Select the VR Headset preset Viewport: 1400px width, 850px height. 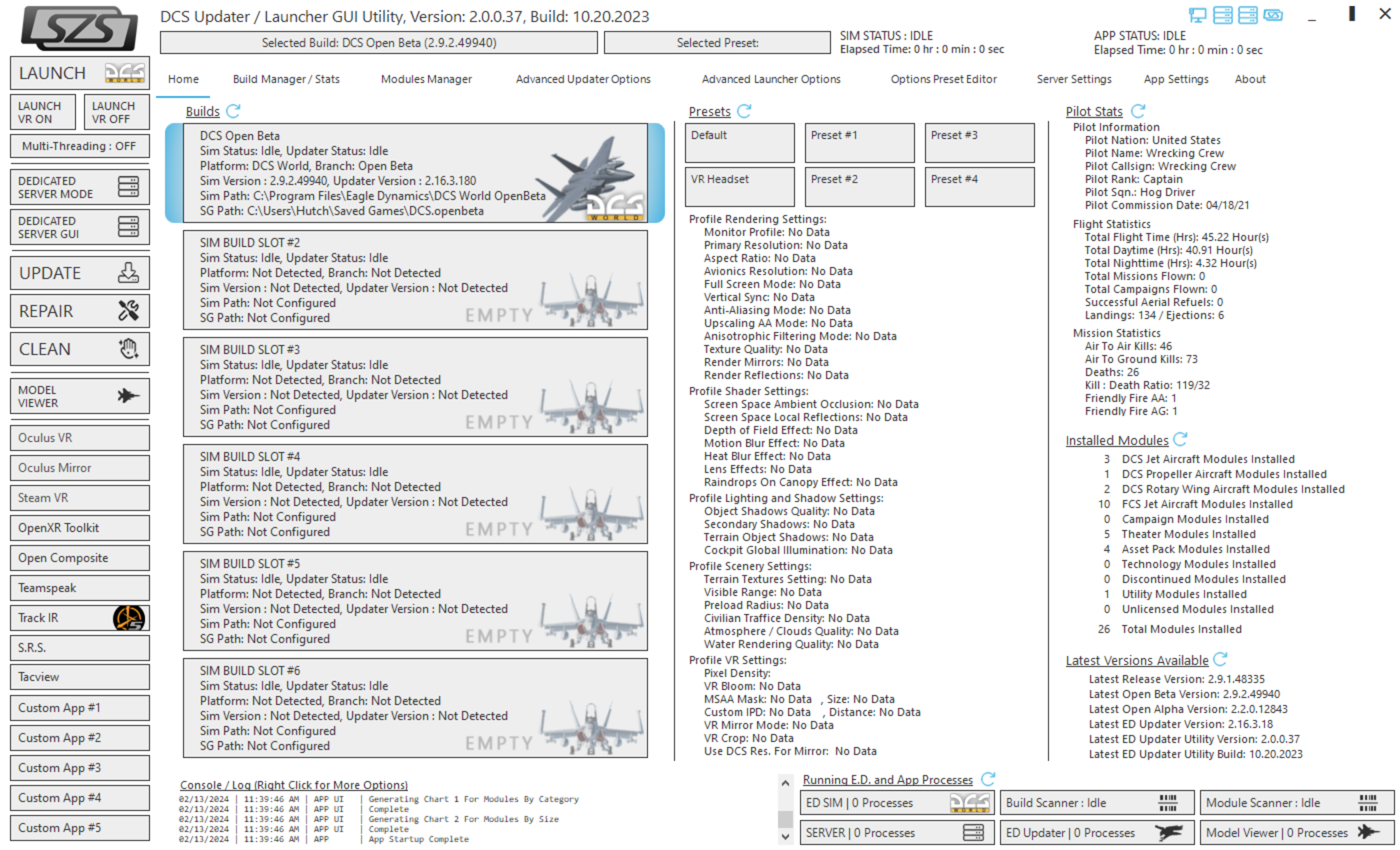[x=740, y=187]
